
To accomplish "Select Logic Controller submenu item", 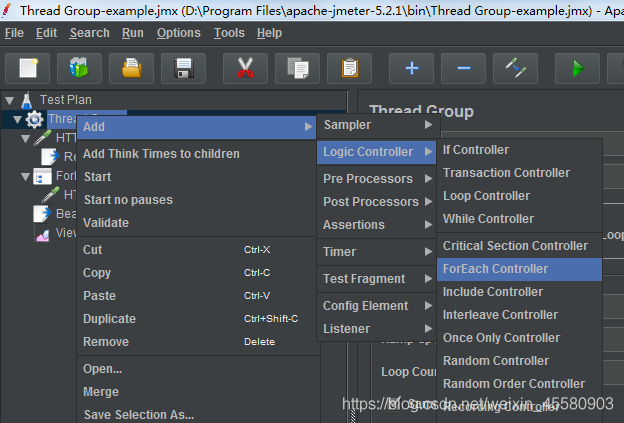I will [376, 152].
